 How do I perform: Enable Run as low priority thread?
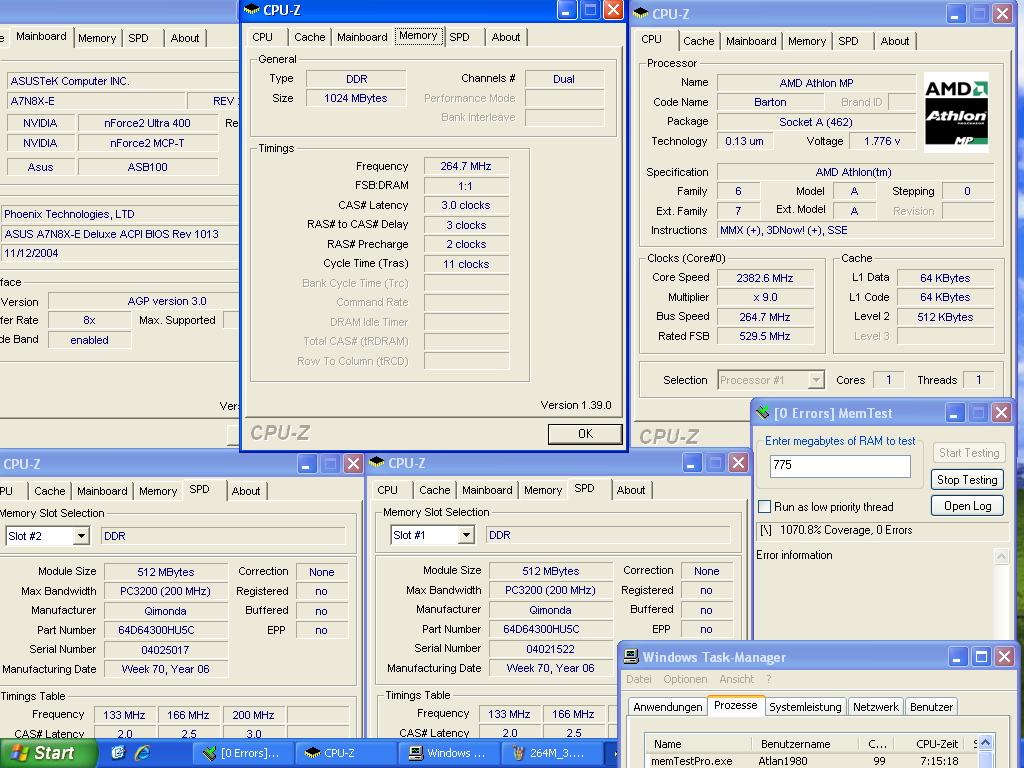pos(765,507)
